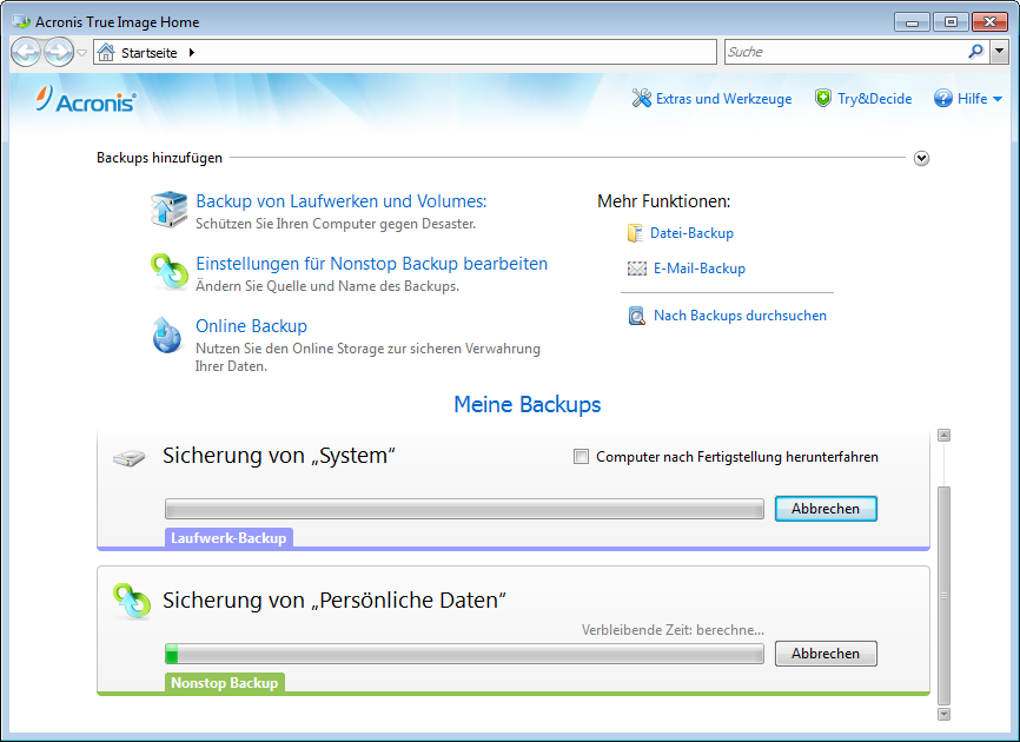
Task: Click the System backup drive icon
Action: [129, 458]
